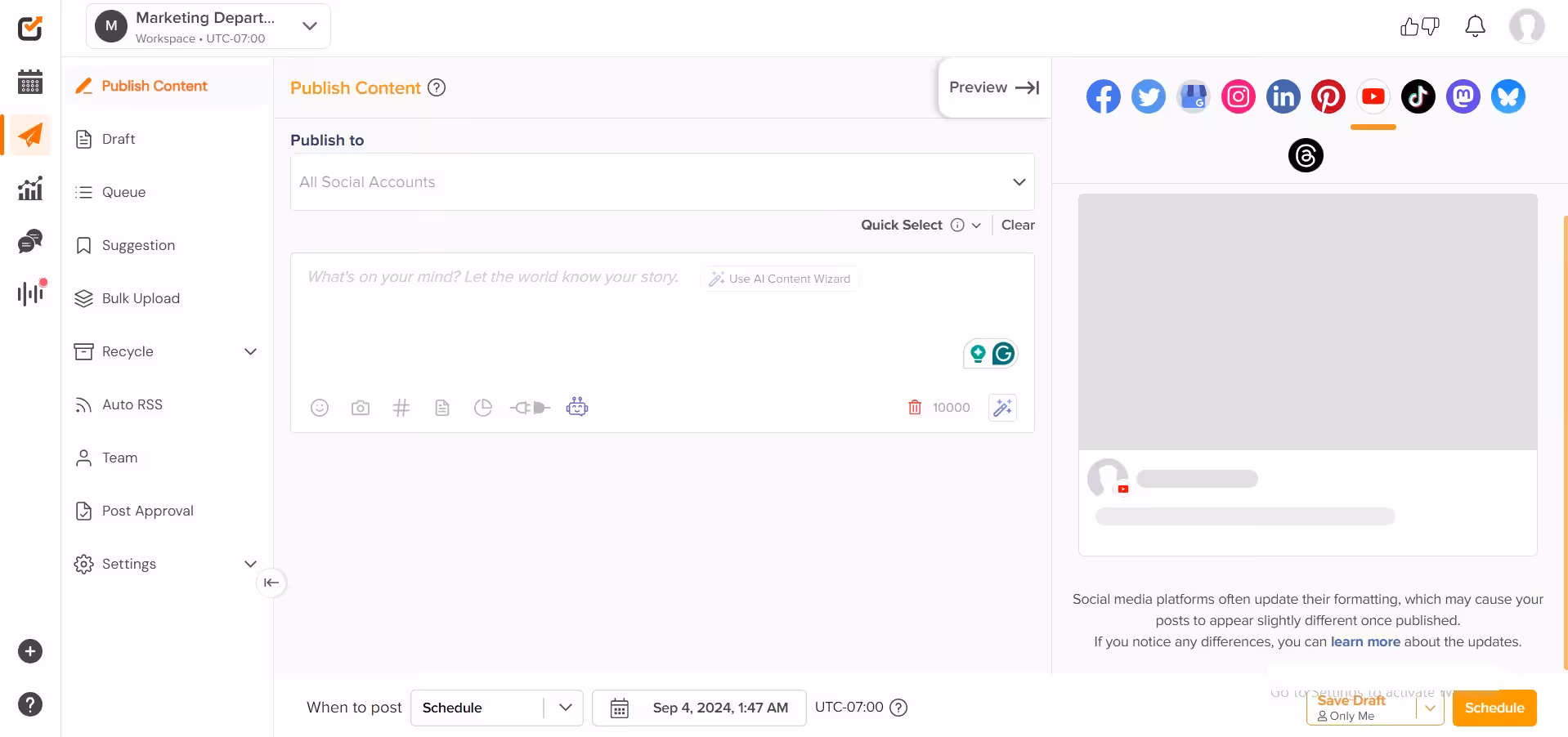
Task: Preview the Pinterest post format
Action: coord(1328,96)
